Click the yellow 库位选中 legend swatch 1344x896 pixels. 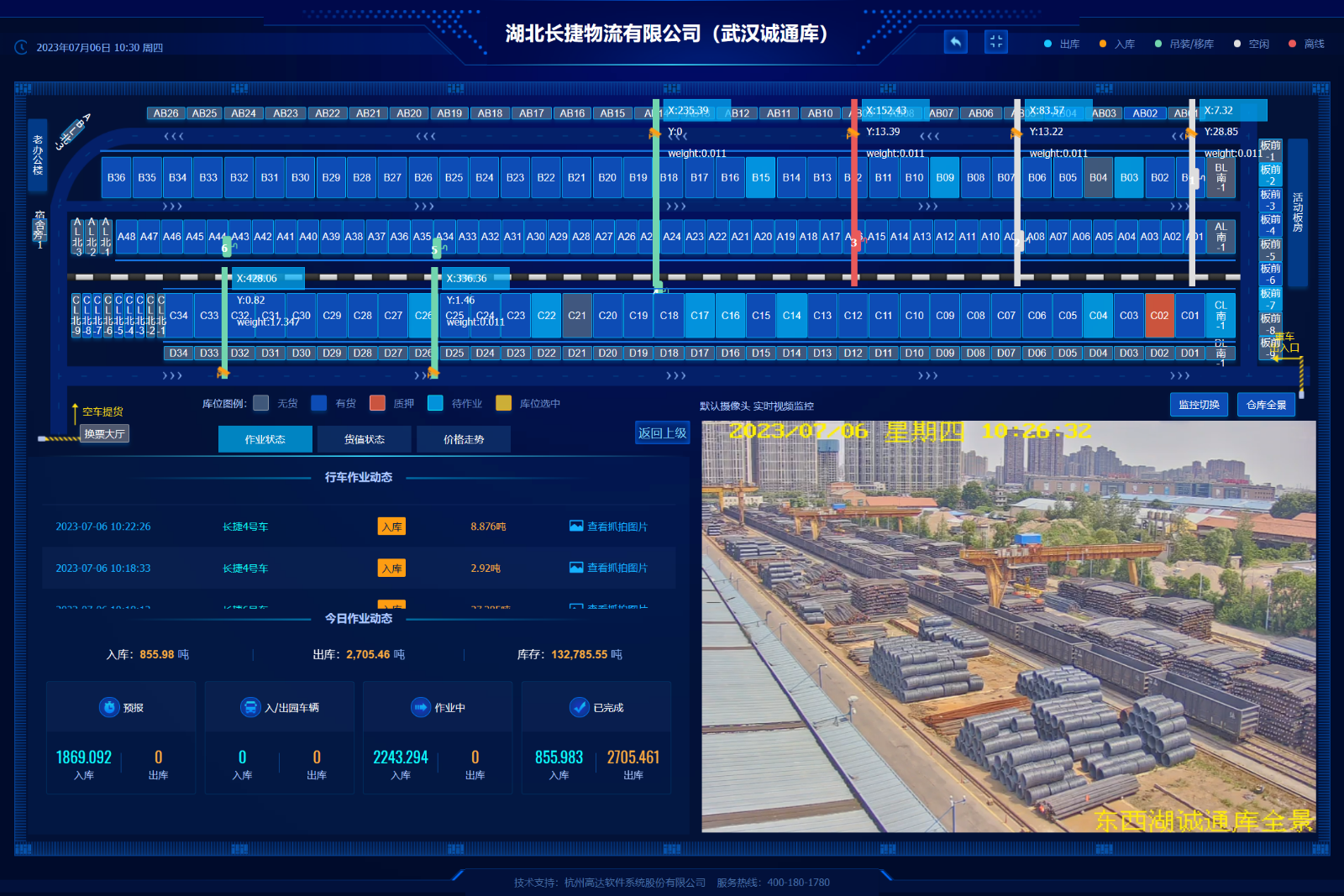click(x=503, y=403)
